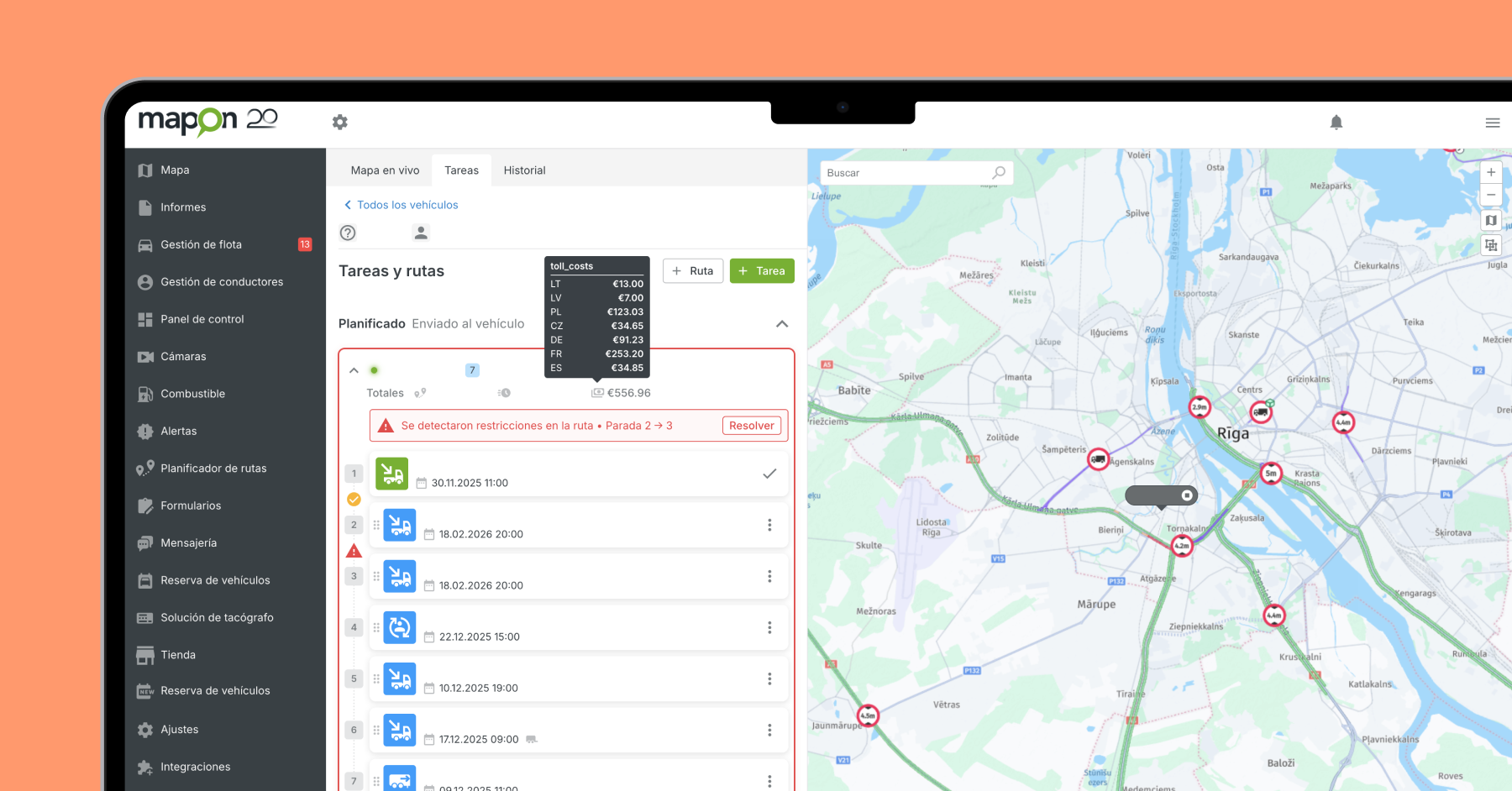
Task: Switch to Historial tab
Action: pyautogui.click(x=524, y=170)
